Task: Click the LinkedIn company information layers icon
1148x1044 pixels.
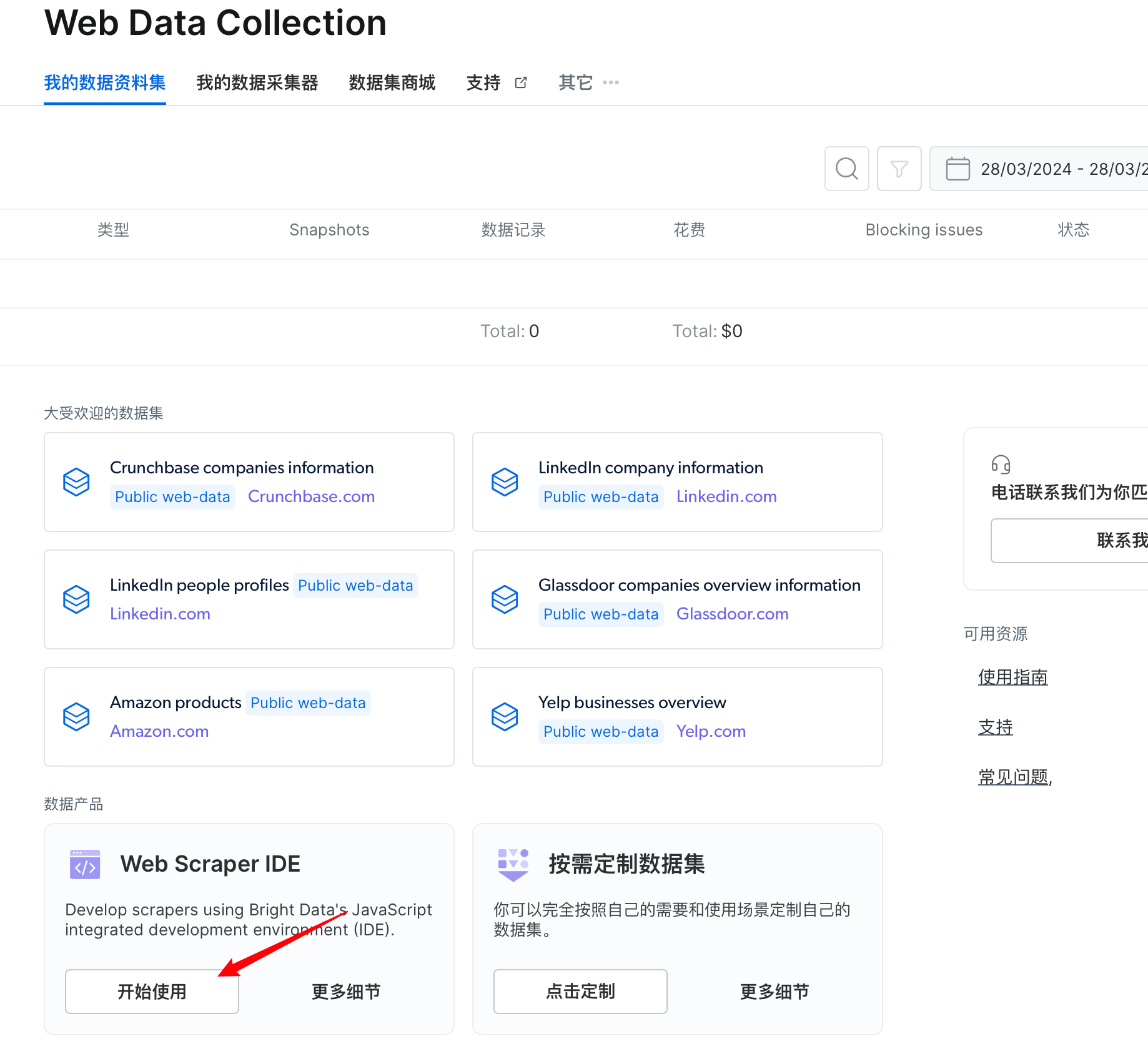Action: coord(505,482)
